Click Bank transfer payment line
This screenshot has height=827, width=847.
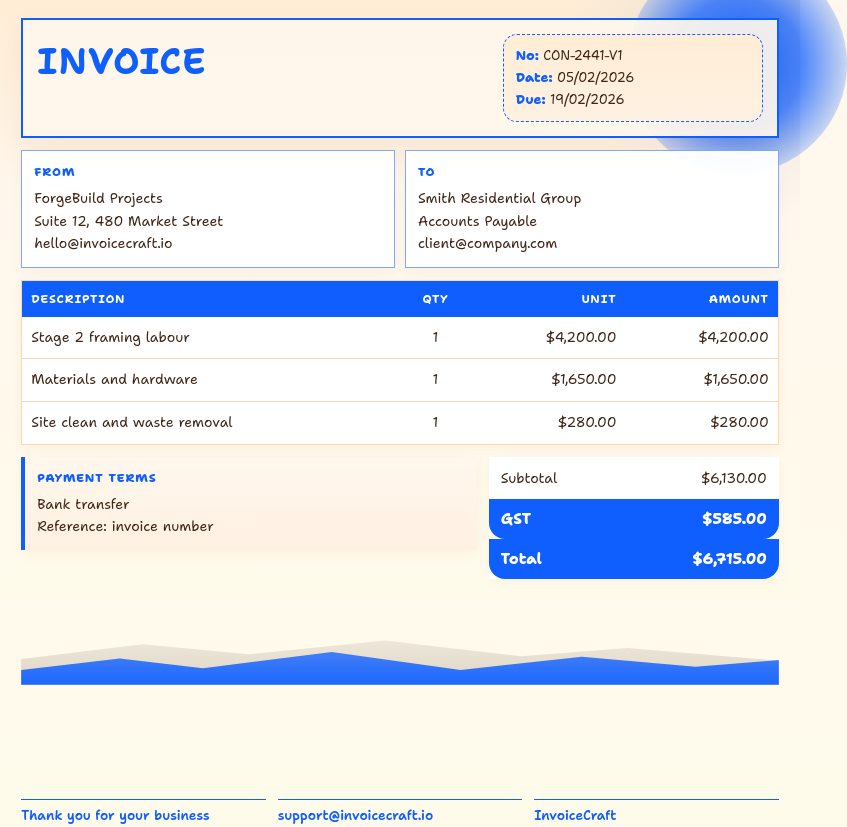83,505
